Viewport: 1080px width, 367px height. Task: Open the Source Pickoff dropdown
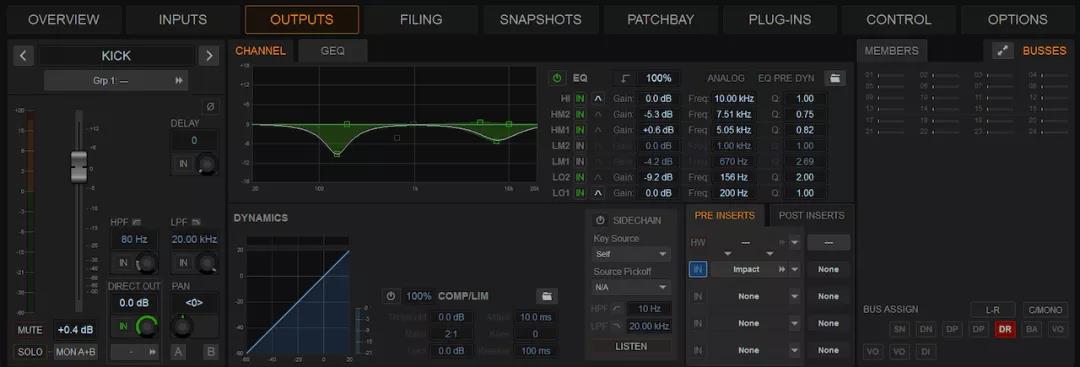tap(631, 287)
